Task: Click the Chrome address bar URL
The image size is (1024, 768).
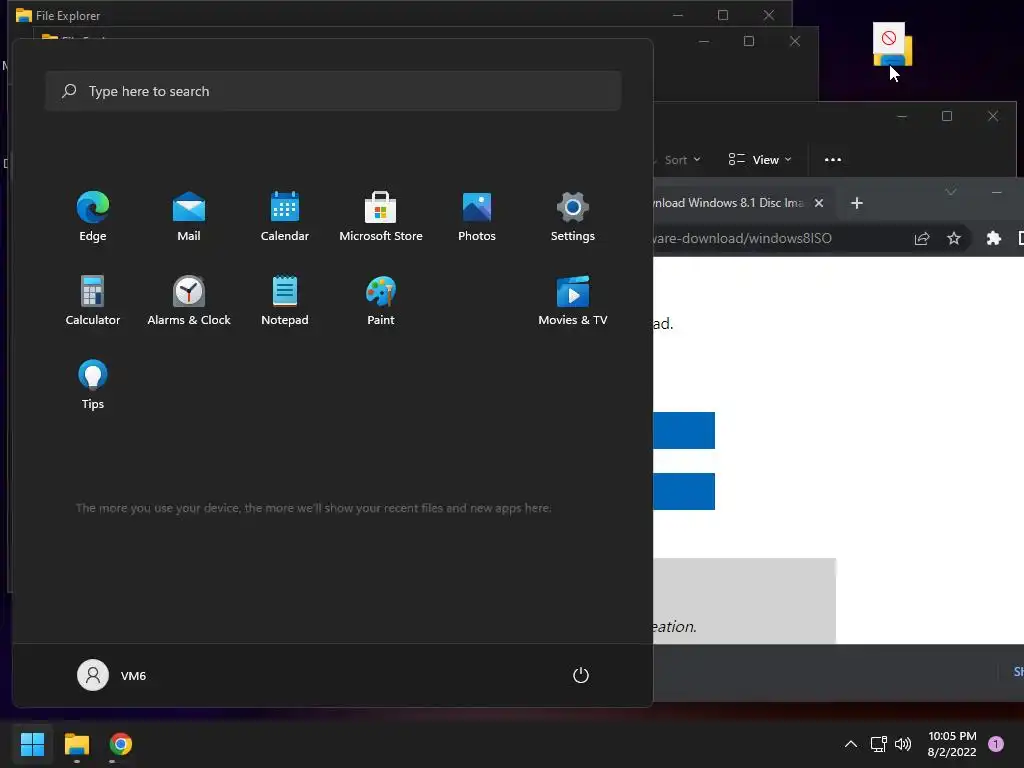Action: point(742,238)
